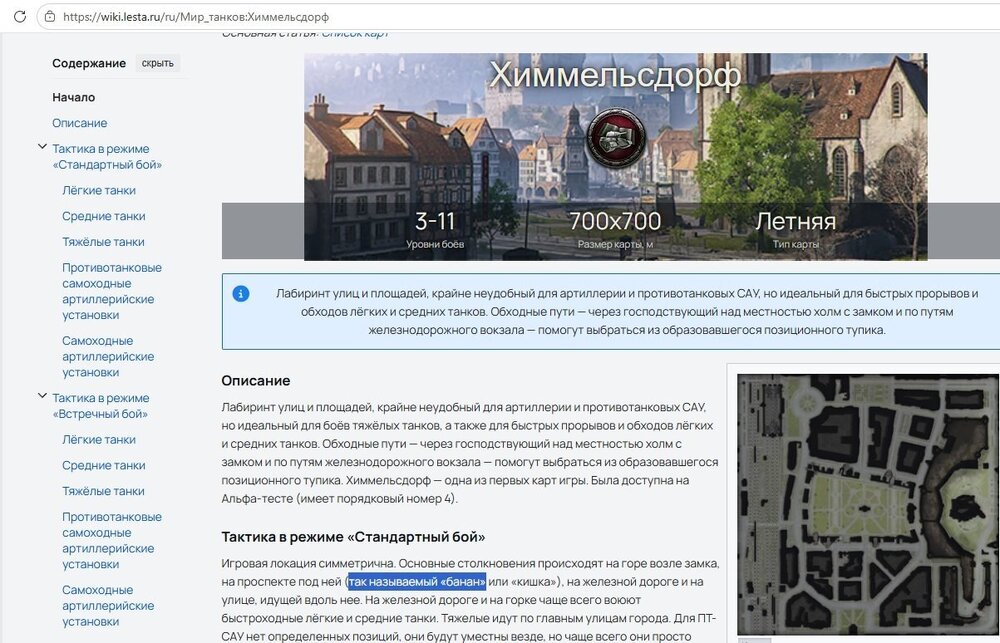Viewport: 1000px width, 643px height.
Task: Collapse «Встречный бой» section in contents sidebar
Action: pos(42,396)
